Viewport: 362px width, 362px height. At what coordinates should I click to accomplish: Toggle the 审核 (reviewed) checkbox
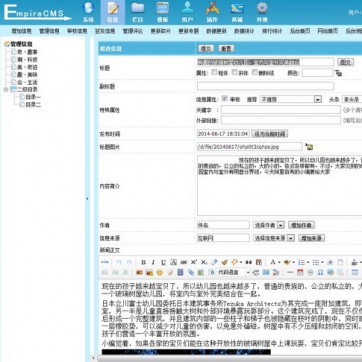(225, 99)
